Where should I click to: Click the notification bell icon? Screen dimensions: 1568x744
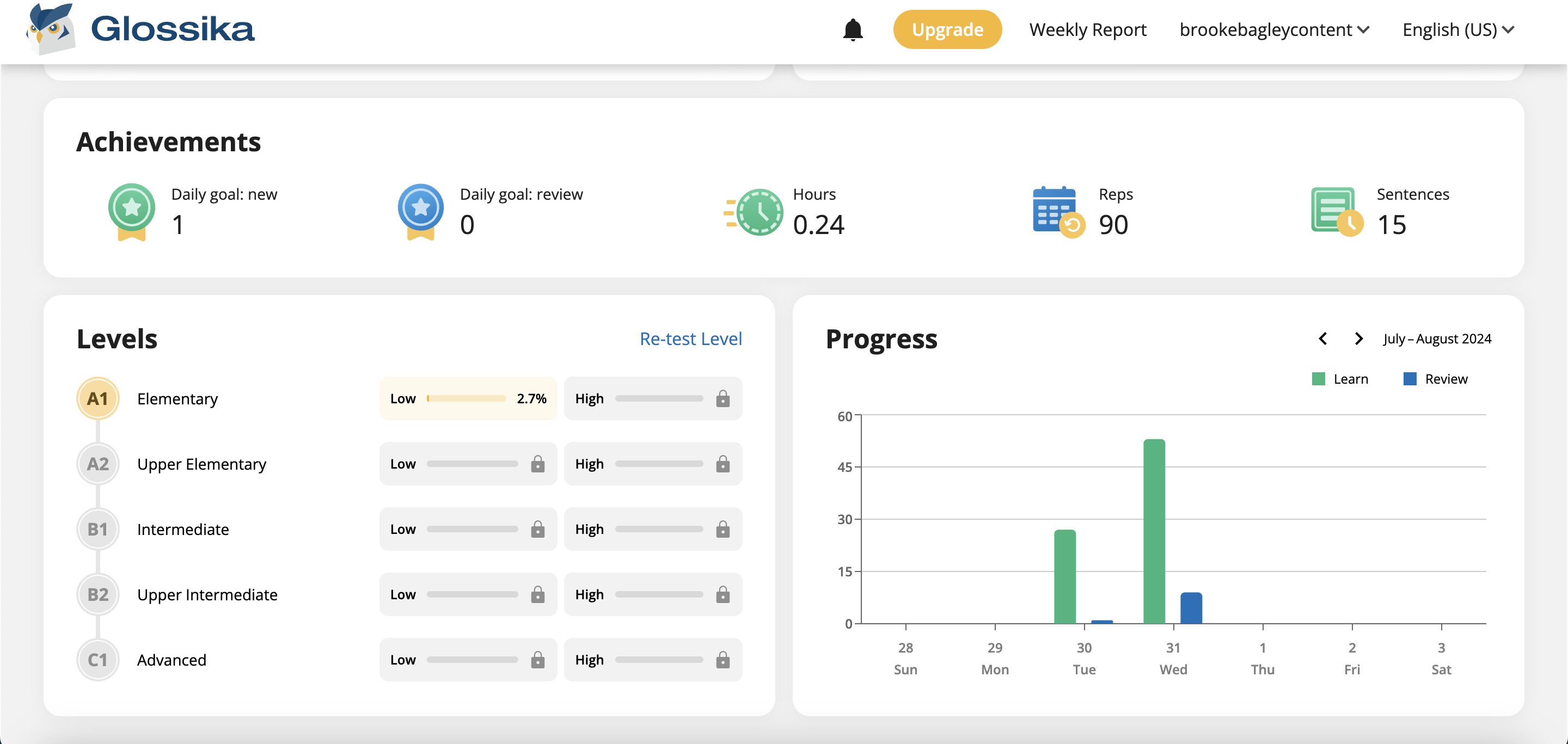coord(853,30)
